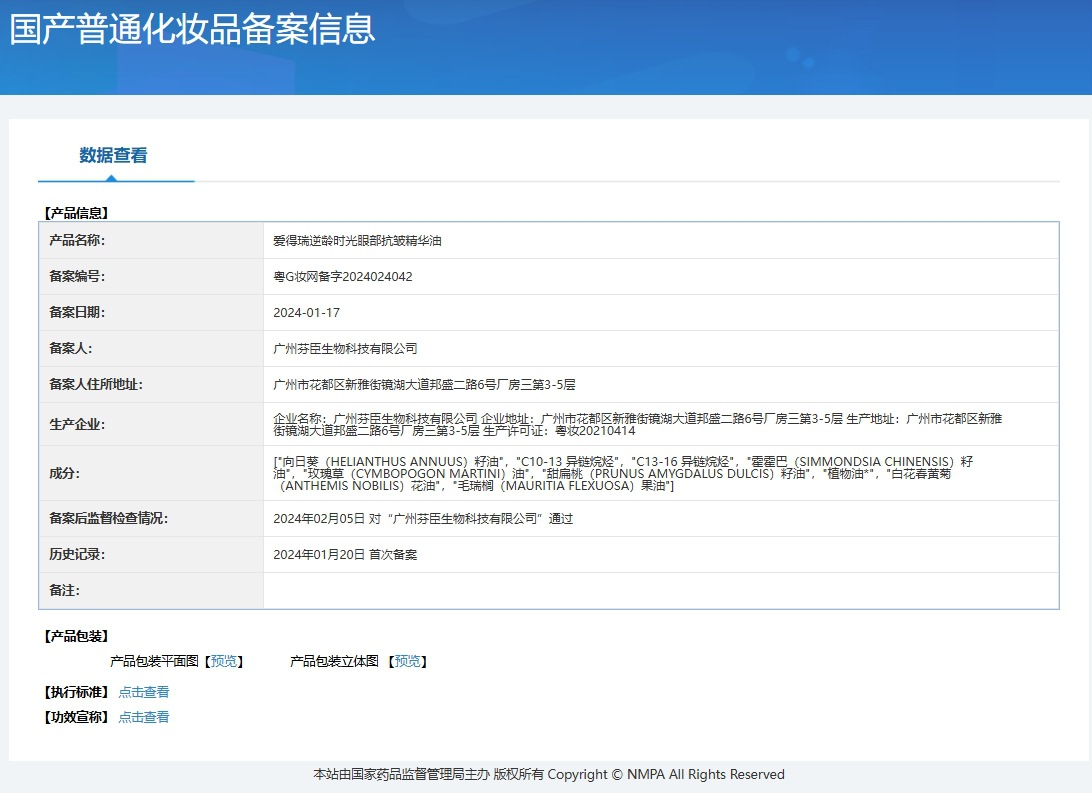Click the 产品名称 label

pyautogui.click(x=77, y=240)
